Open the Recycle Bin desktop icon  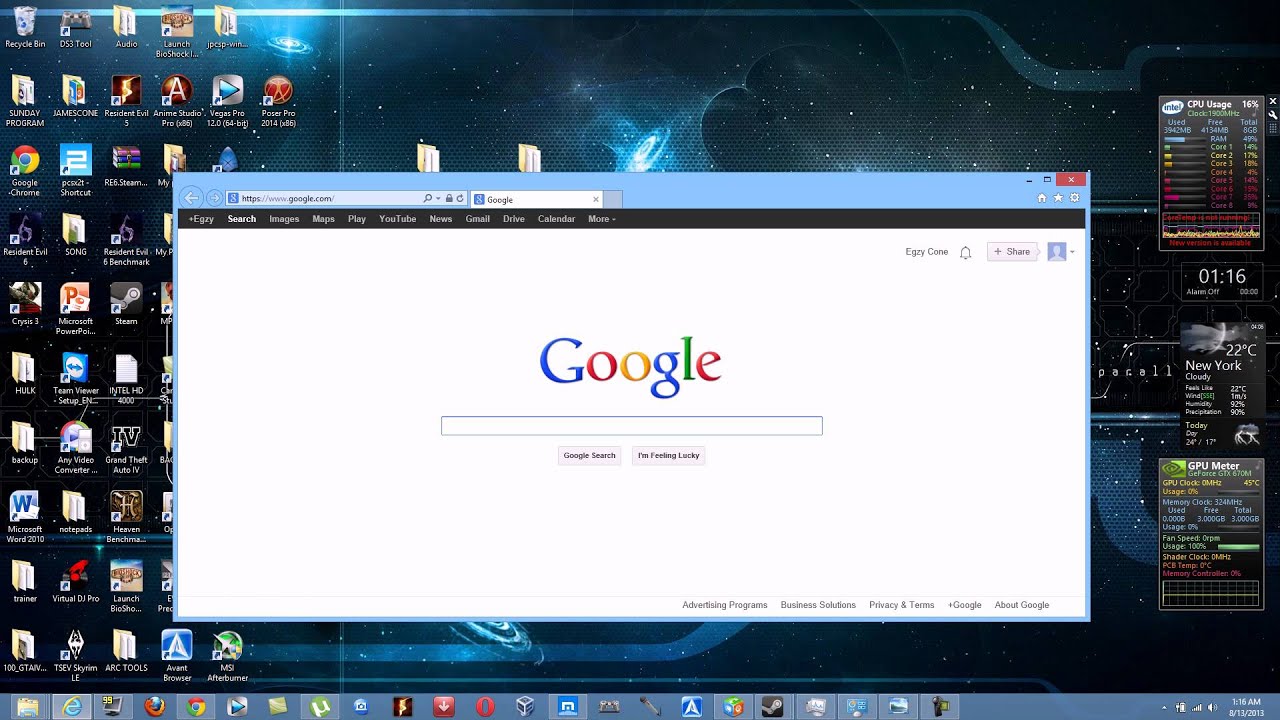pyautogui.click(x=25, y=27)
